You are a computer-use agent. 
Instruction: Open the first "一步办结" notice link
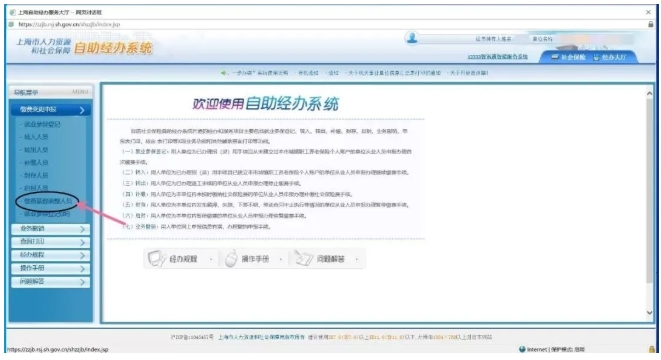260,73
